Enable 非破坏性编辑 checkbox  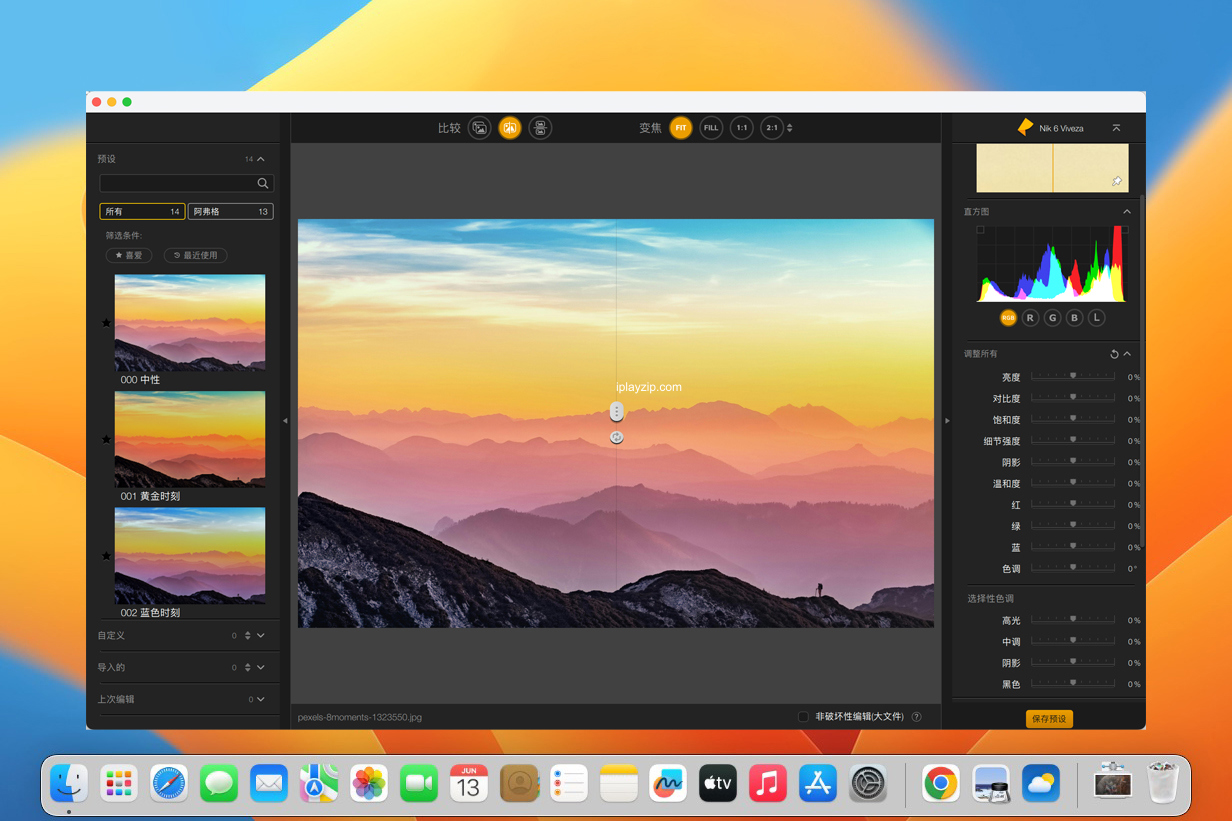[x=803, y=717]
